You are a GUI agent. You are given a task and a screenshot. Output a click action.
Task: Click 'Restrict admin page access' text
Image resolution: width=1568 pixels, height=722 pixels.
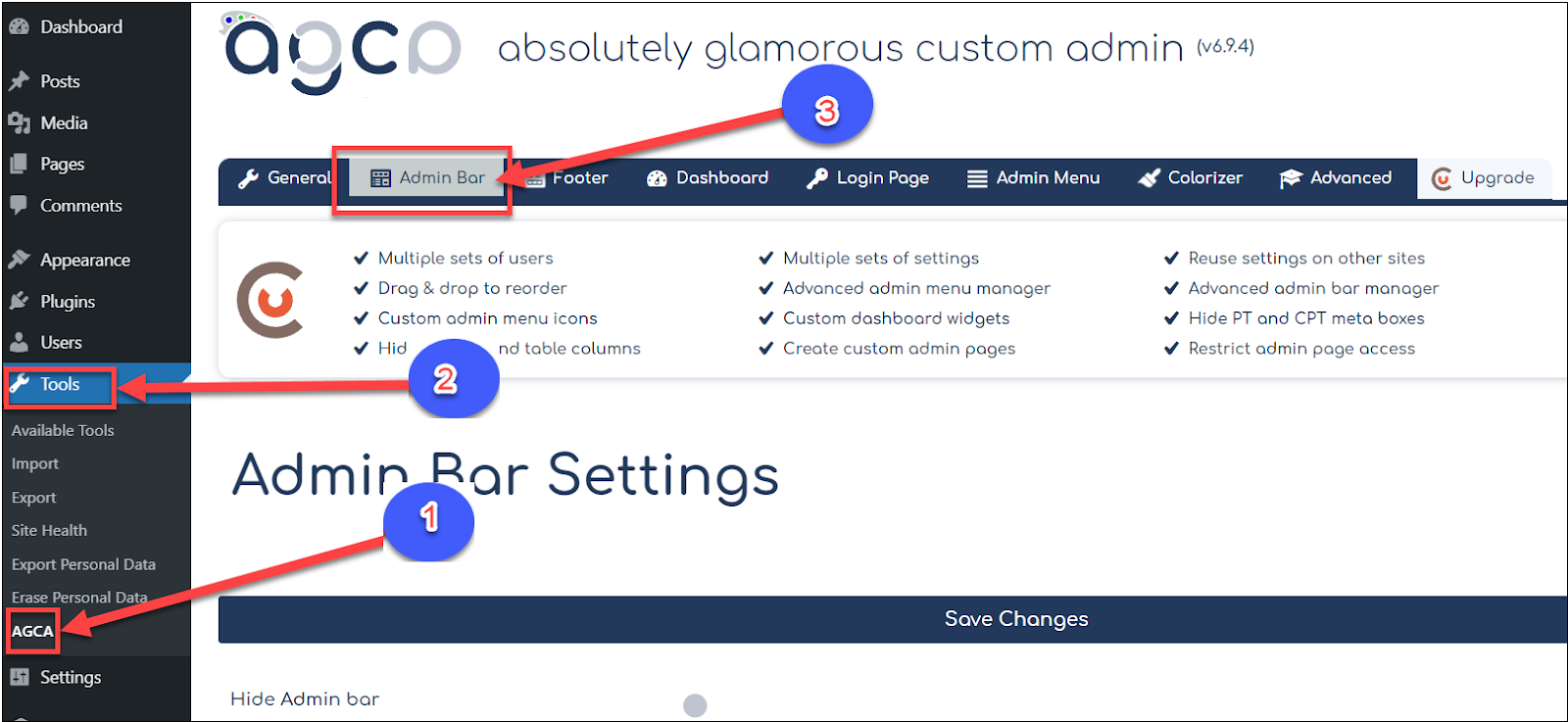click(x=1301, y=349)
